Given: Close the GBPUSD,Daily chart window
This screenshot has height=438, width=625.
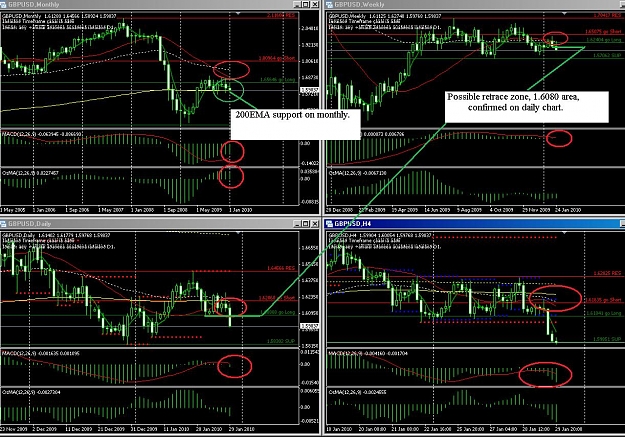Looking at the screenshot, I should pyautogui.click(x=314, y=224).
